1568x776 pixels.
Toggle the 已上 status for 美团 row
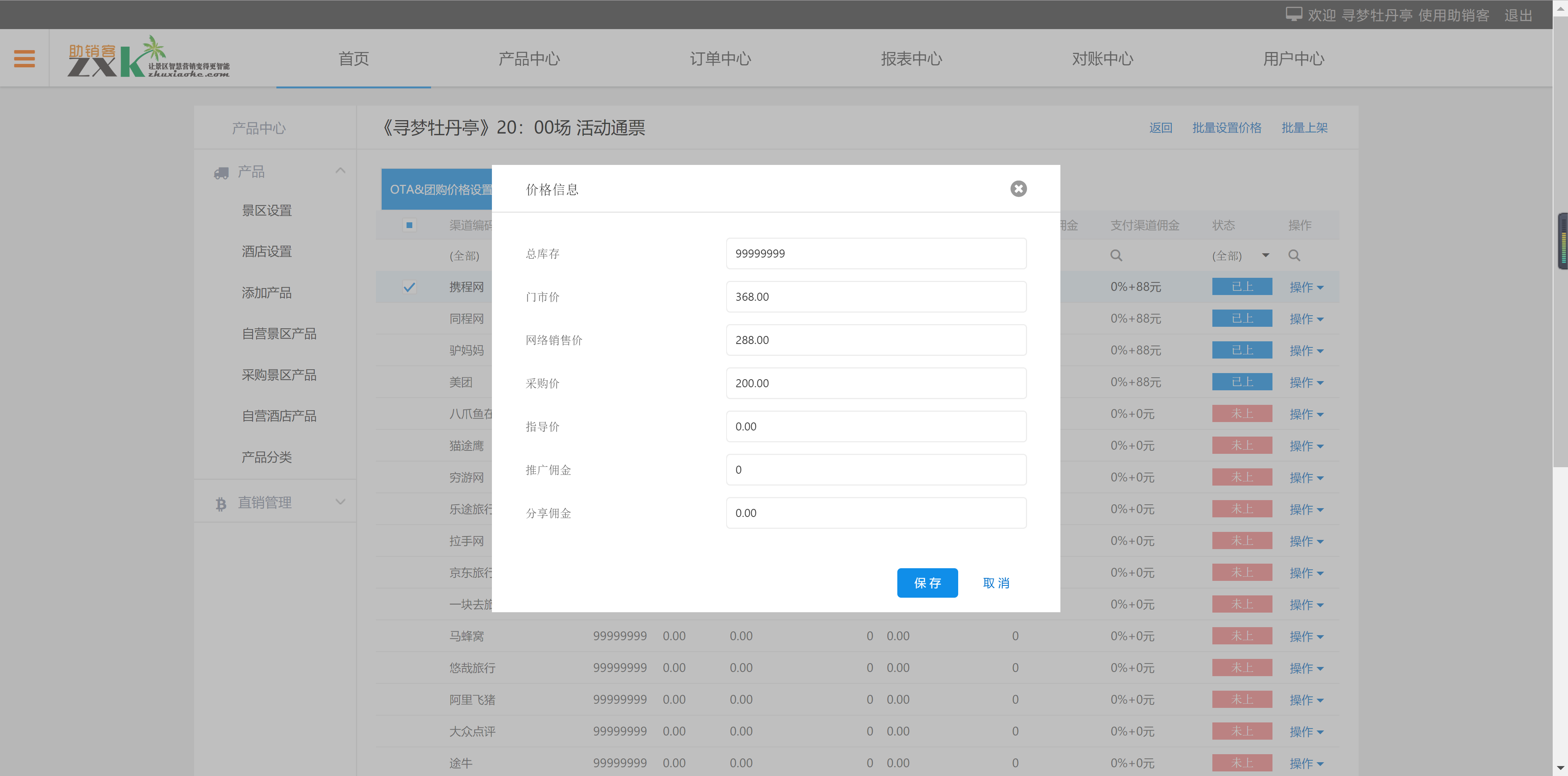(x=1242, y=381)
